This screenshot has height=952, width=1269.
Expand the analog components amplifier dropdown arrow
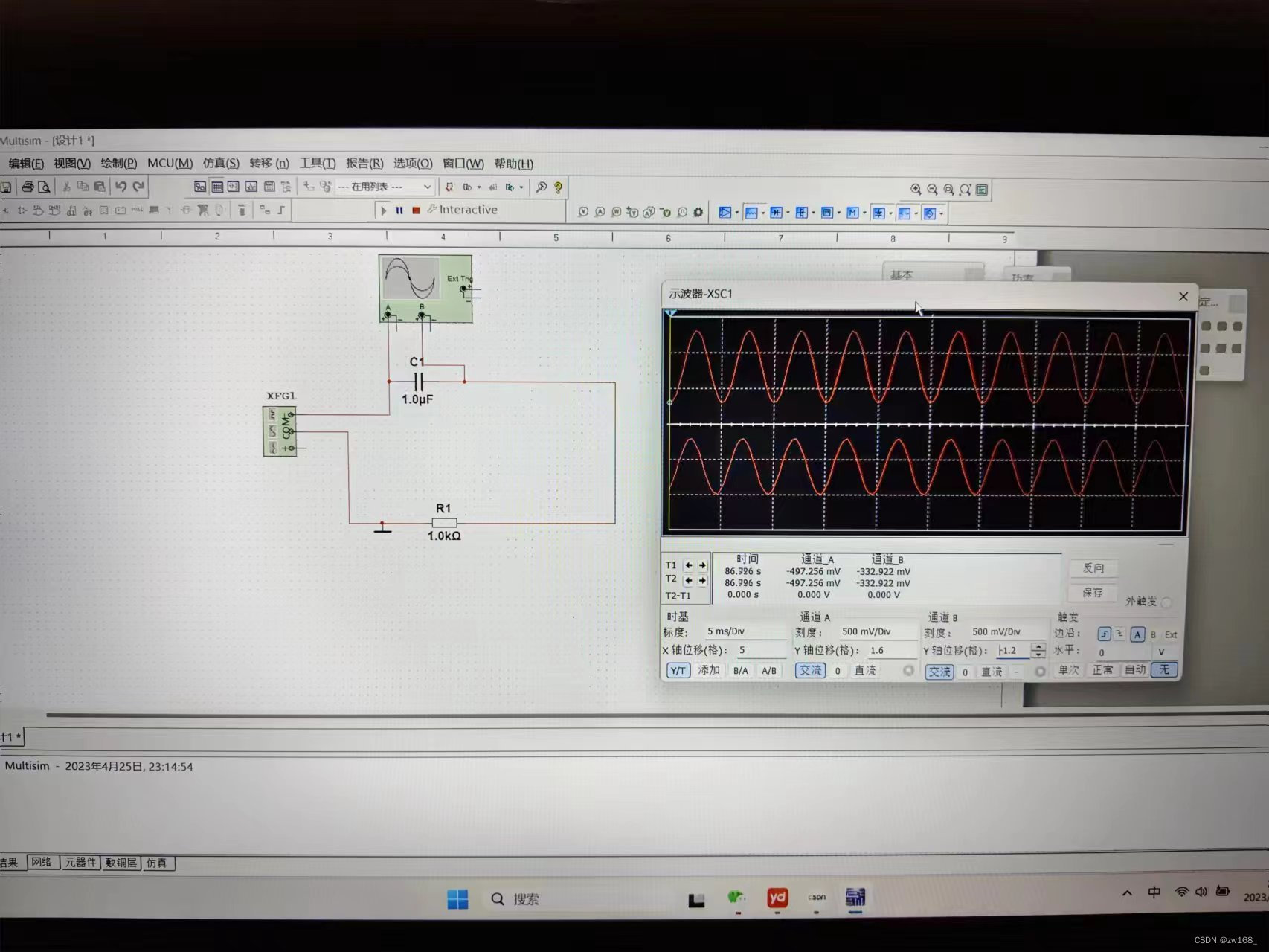(x=737, y=213)
